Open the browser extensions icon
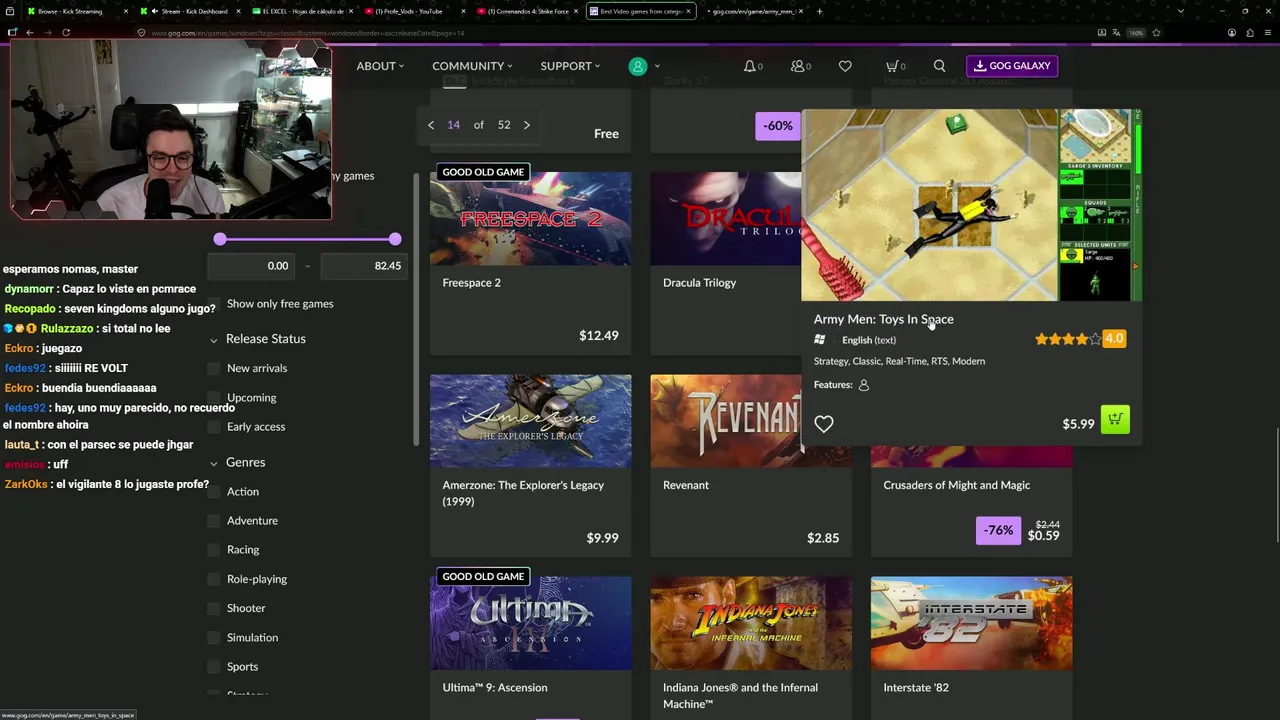This screenshot has height=720, width=1280. (1249, 32)
